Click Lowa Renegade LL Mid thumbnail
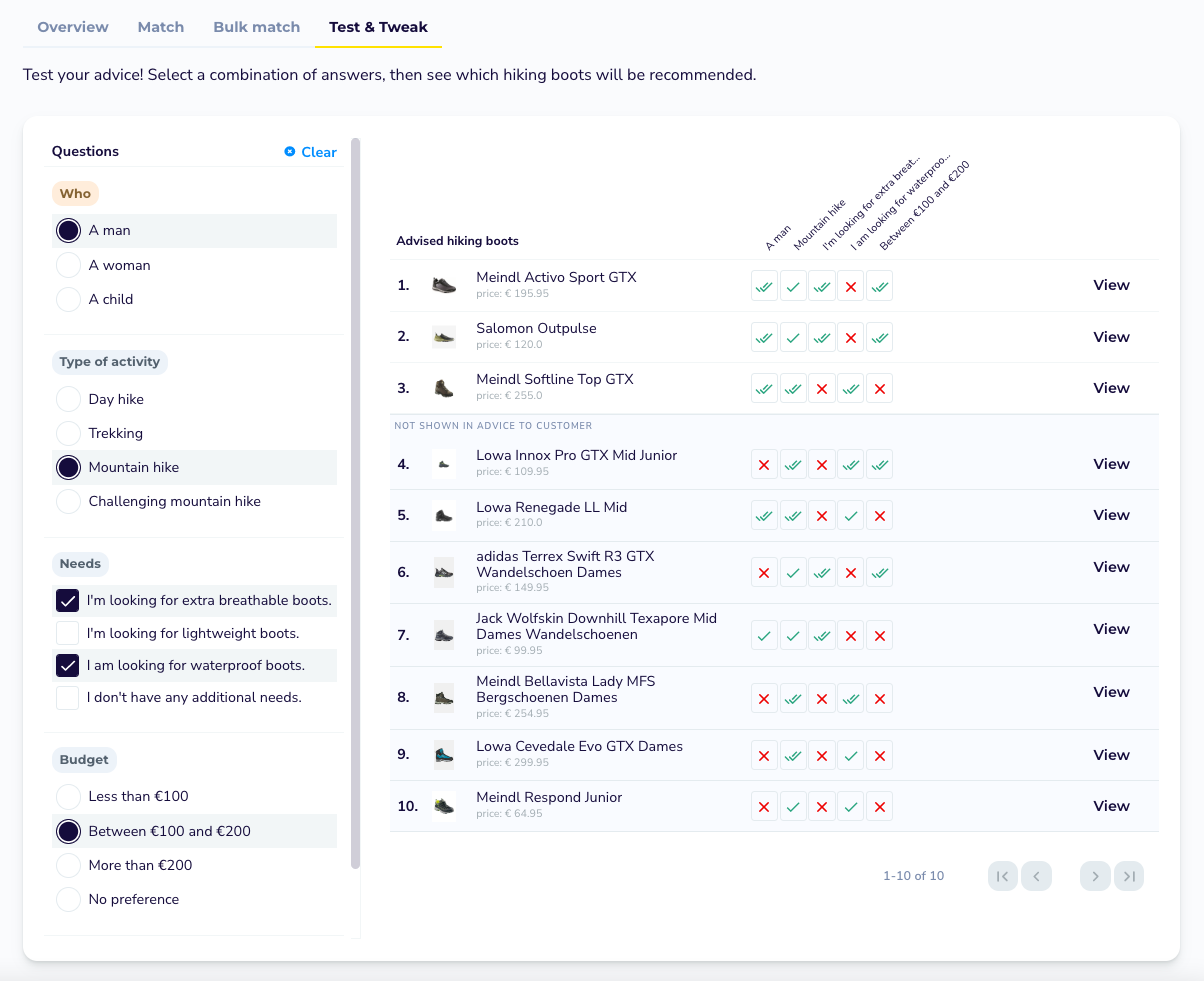1204x981 pixels. pyautogui.click(x=444, y=516)
